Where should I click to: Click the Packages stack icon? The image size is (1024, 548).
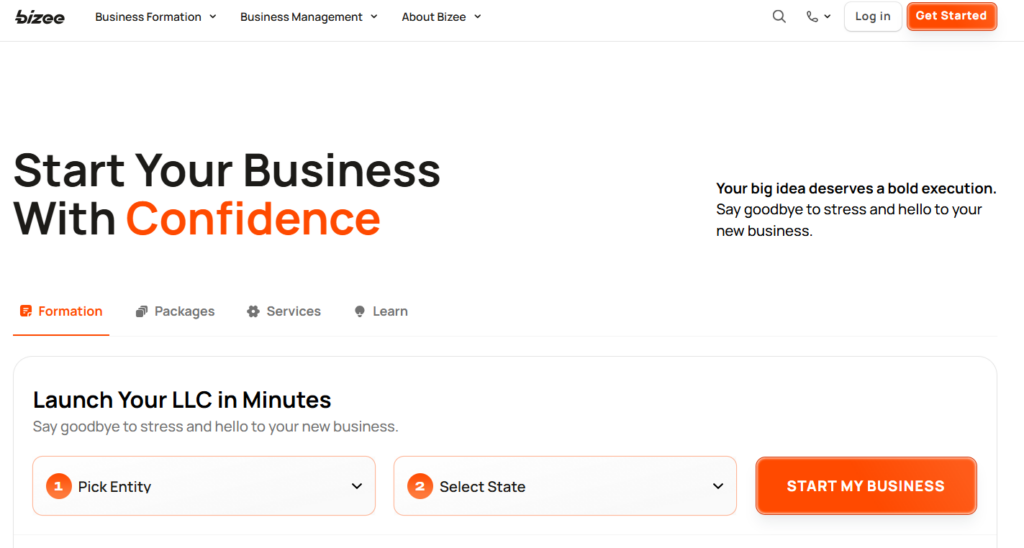pyautogui.click(x=142, y=311)
